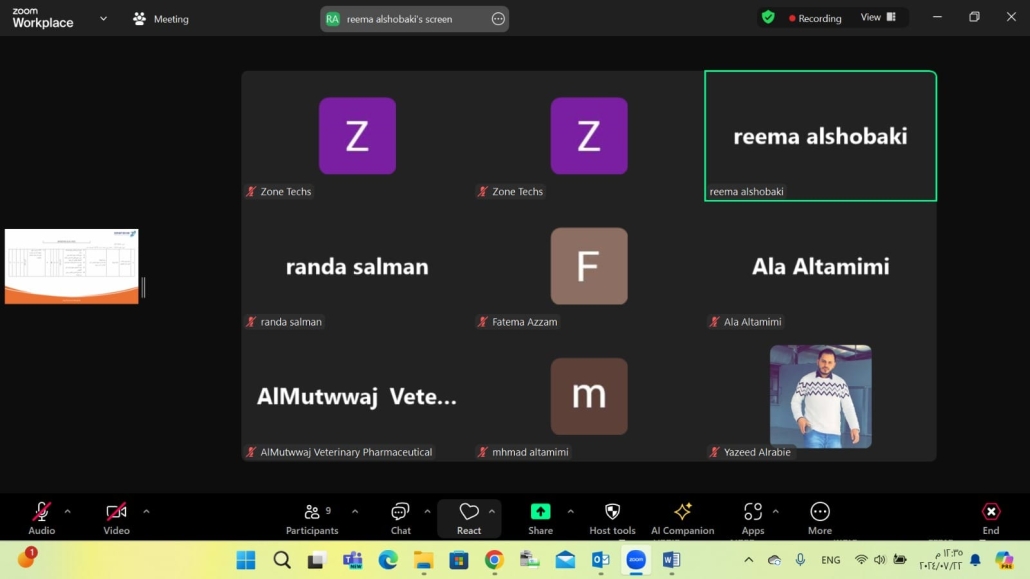
Task: Click the shared screen thumbnail preview
Action: 71,266
